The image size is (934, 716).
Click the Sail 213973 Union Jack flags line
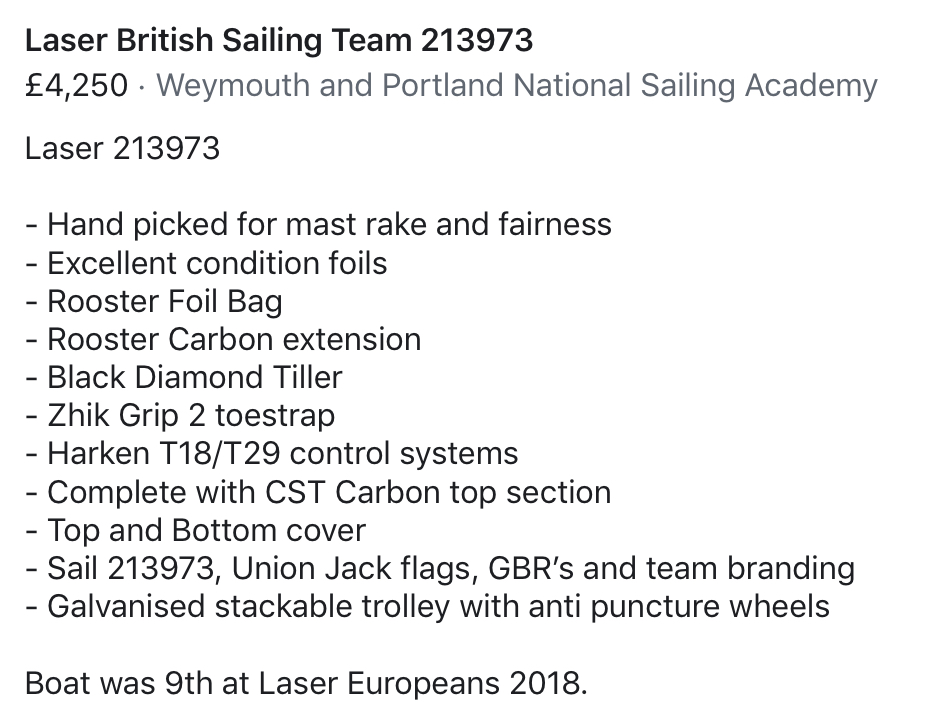[x=440, y=568]
